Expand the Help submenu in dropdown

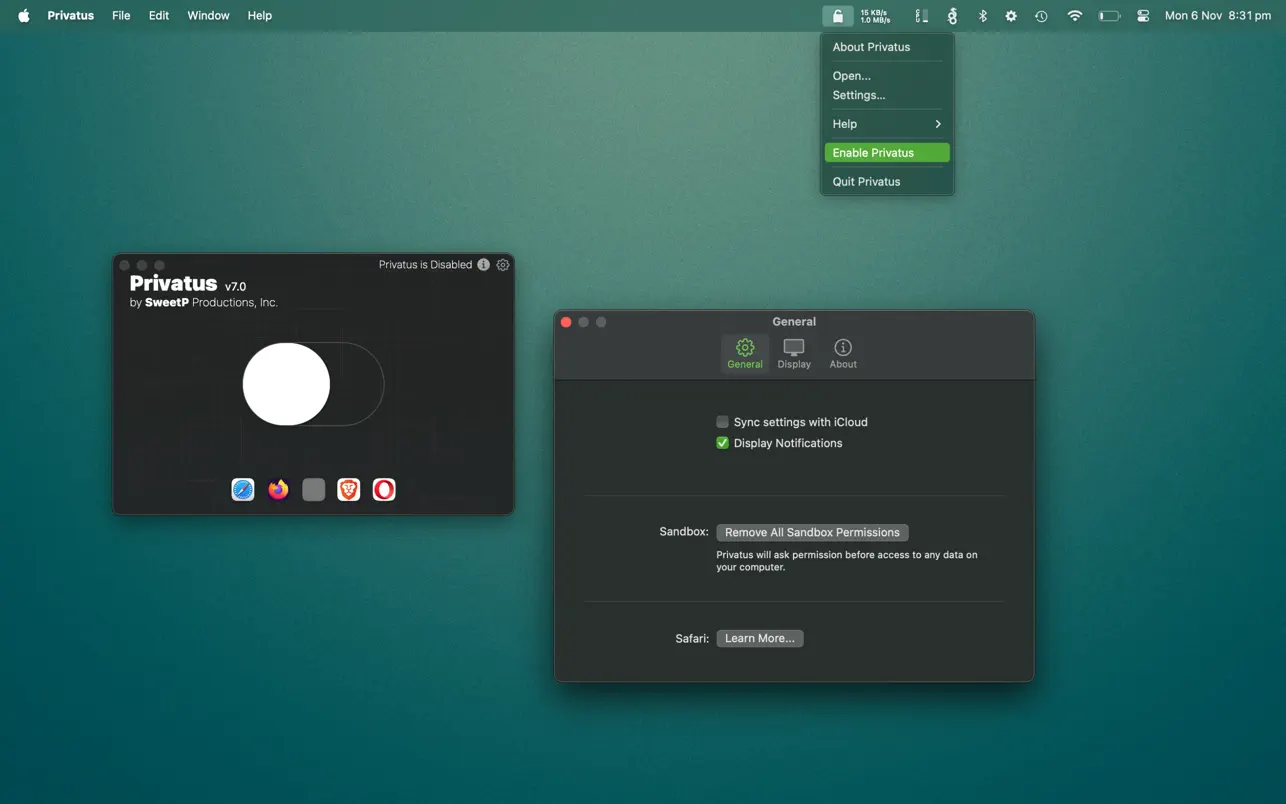[x=886, y=124]
